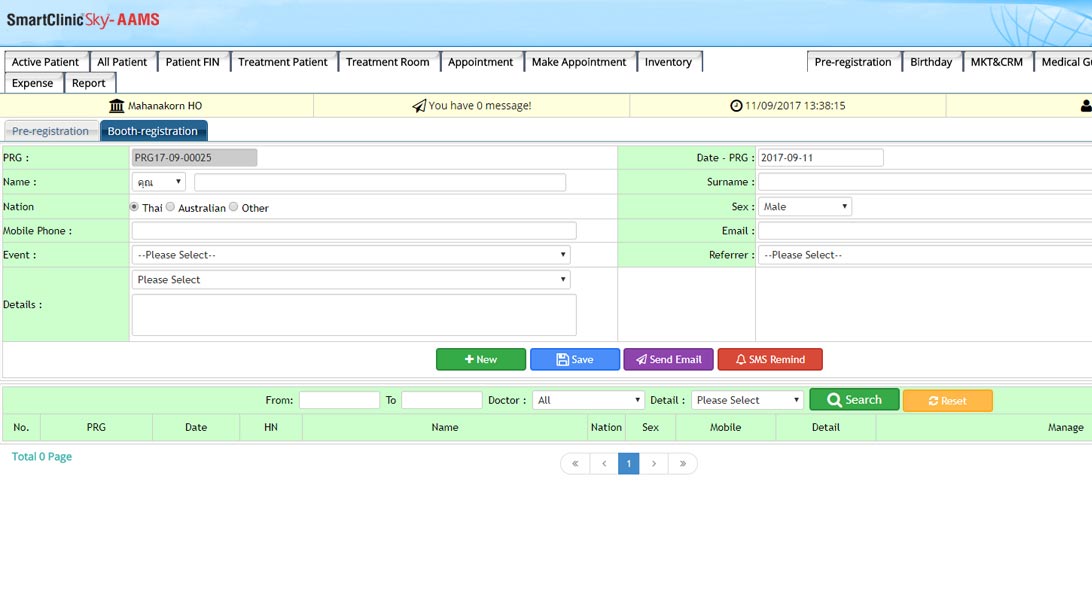Click the Mobile Phone input field

tap(354, 231)
